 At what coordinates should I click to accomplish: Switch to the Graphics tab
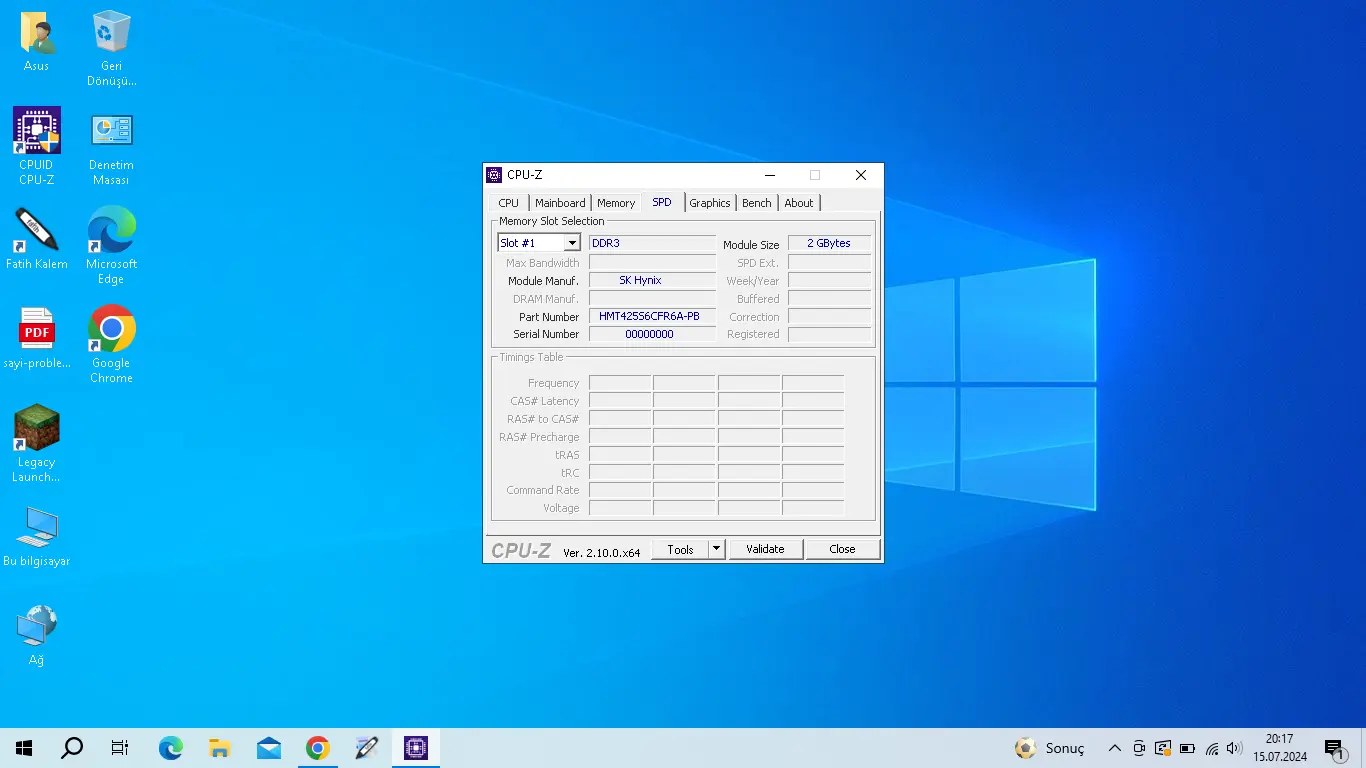click(x=710, y=203)
